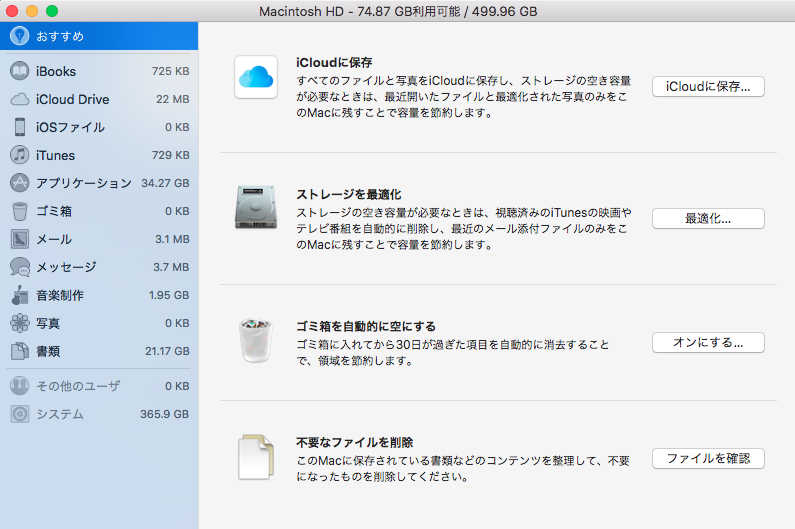Click the 365.9 GB size value

pyautogui.click(x=164, y=414)
